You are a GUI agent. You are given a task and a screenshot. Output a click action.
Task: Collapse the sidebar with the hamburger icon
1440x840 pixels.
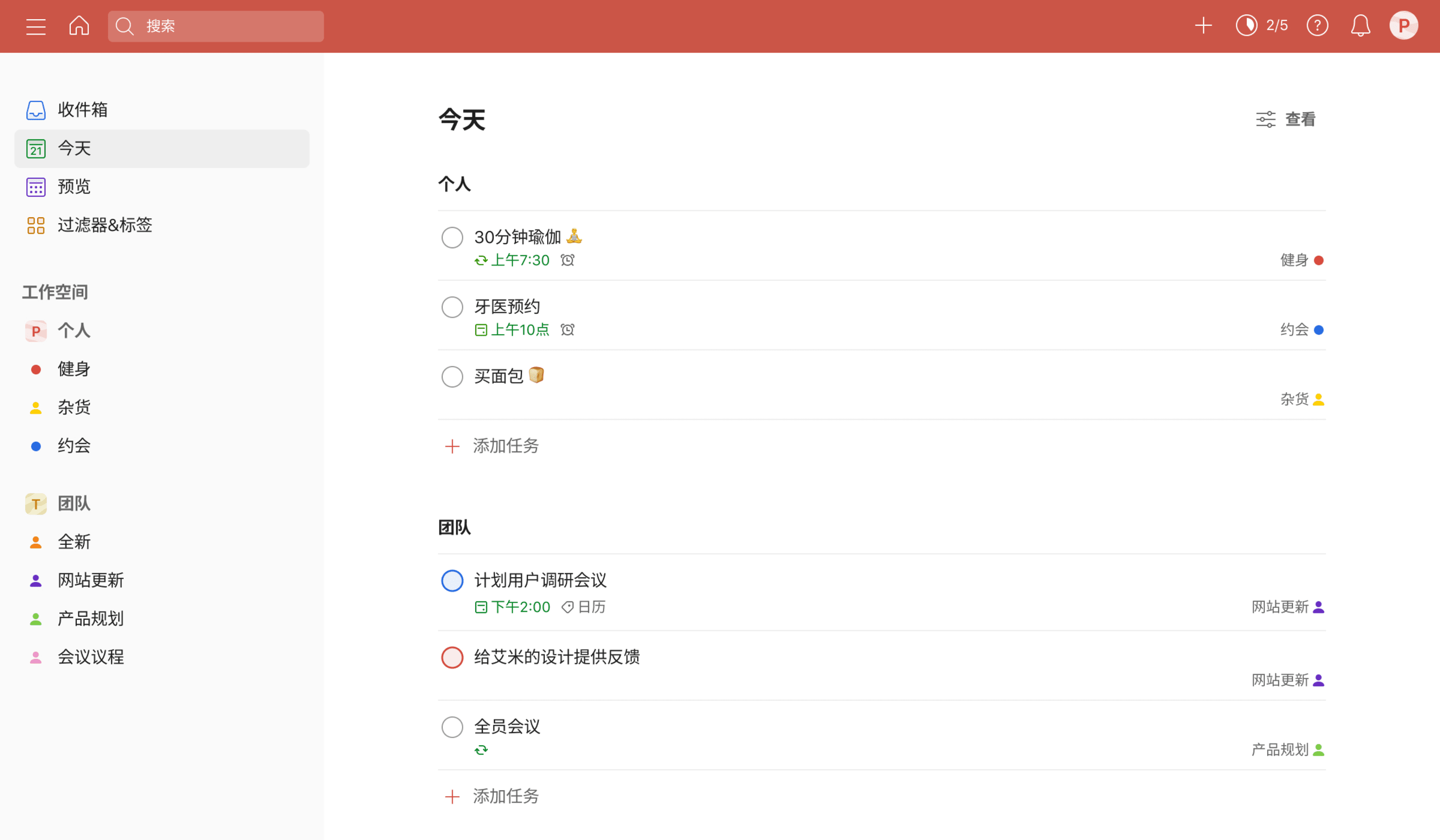36,26
